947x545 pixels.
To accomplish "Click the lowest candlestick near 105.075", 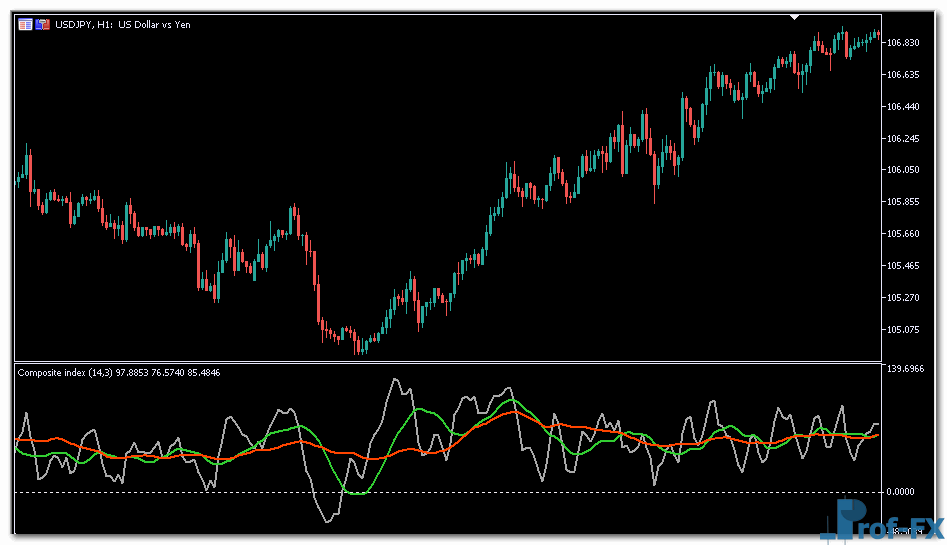I will 359,346.
